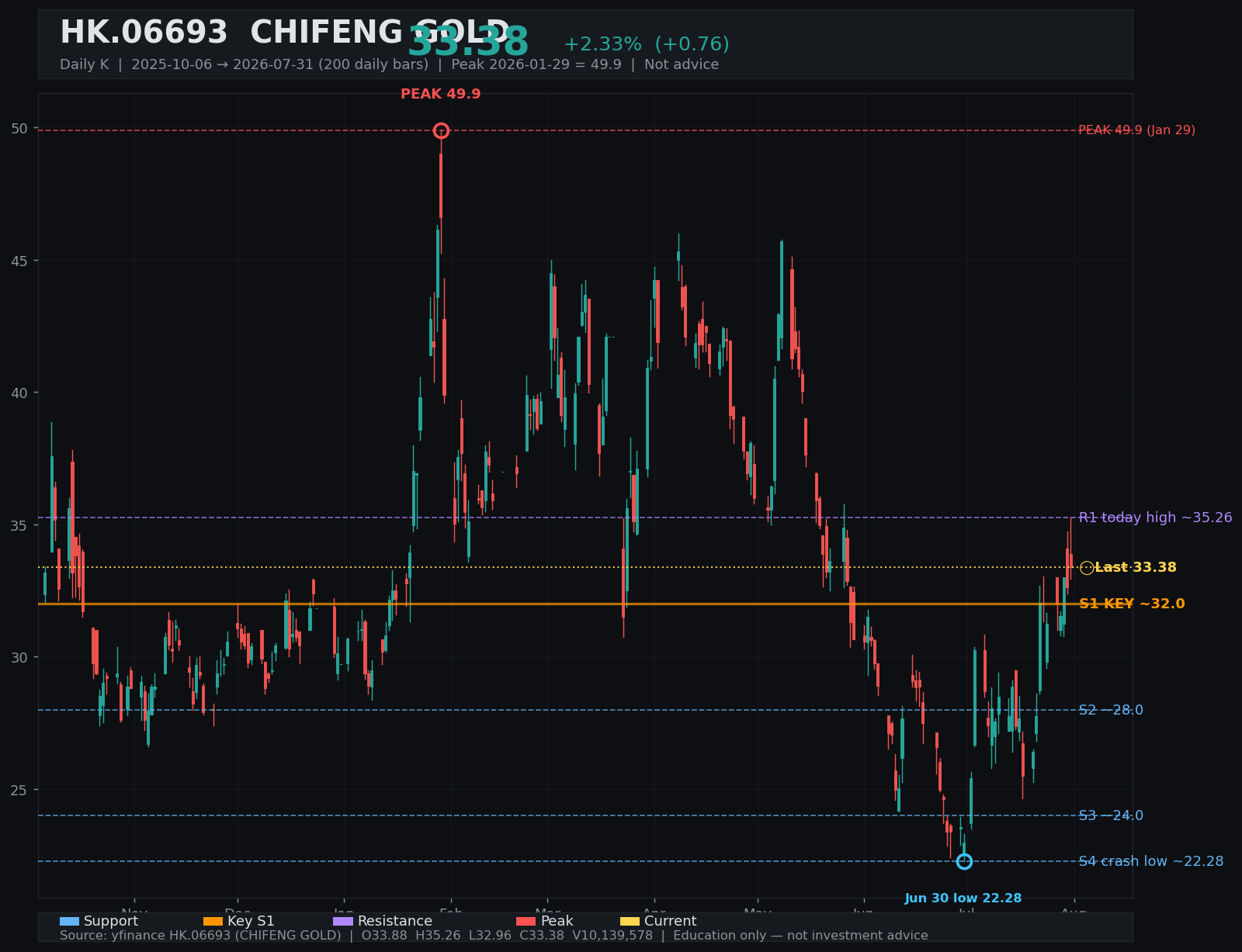1242x952 pixels.
Task: Click the 'Source: yfinance HK.06693 (CHIFENG GOLD)' footer text
Action: pyautogui.click(x=200, y=936)
